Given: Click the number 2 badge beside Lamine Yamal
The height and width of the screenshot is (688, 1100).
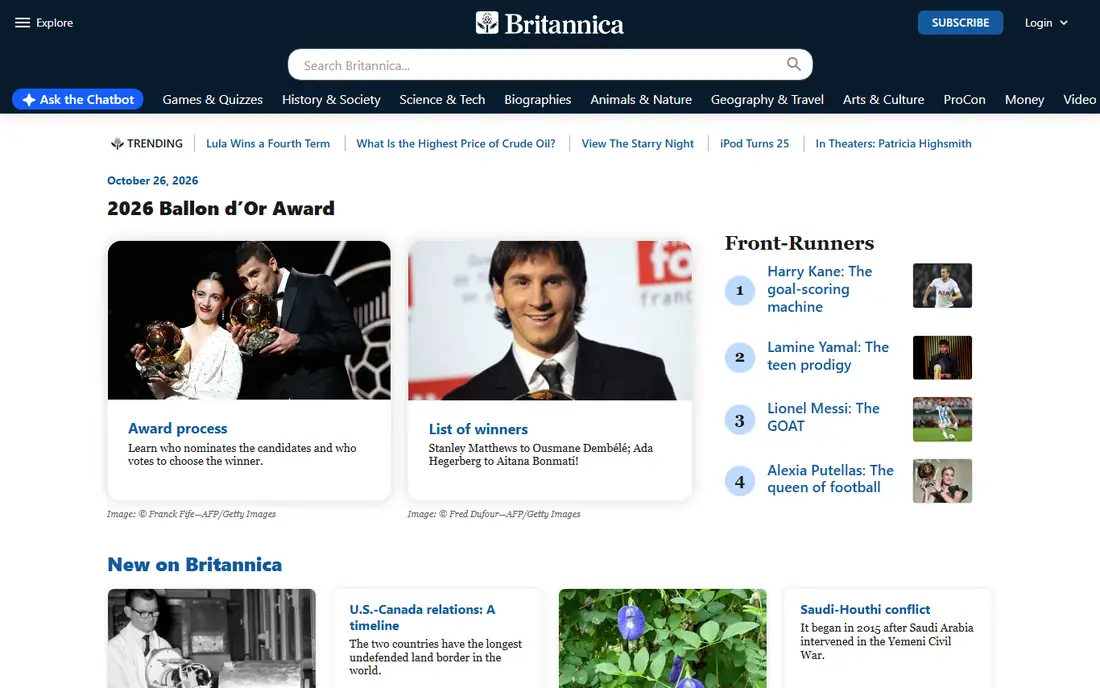Looking at the screenshot, I should [739, 357].
